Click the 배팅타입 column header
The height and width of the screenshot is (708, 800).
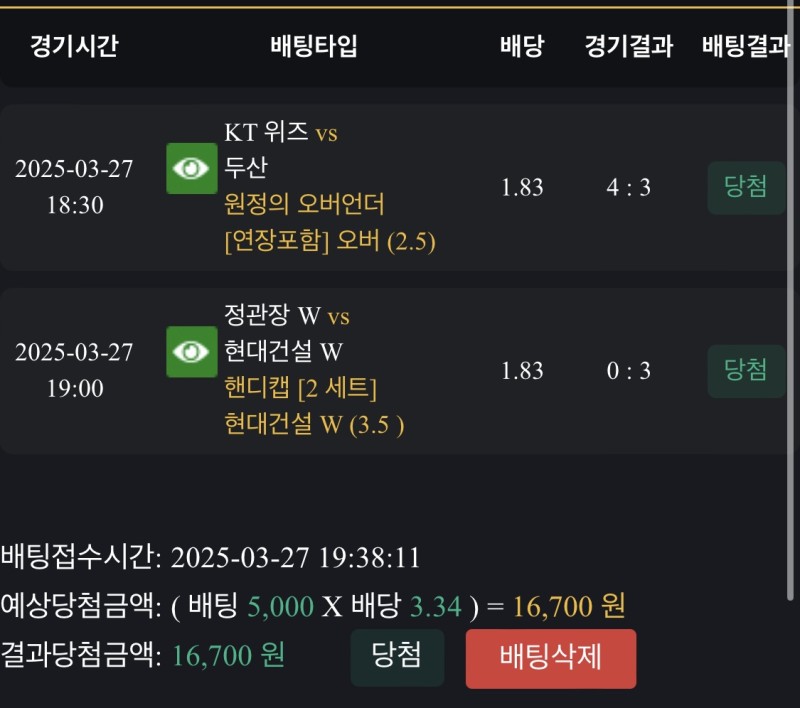314,46
